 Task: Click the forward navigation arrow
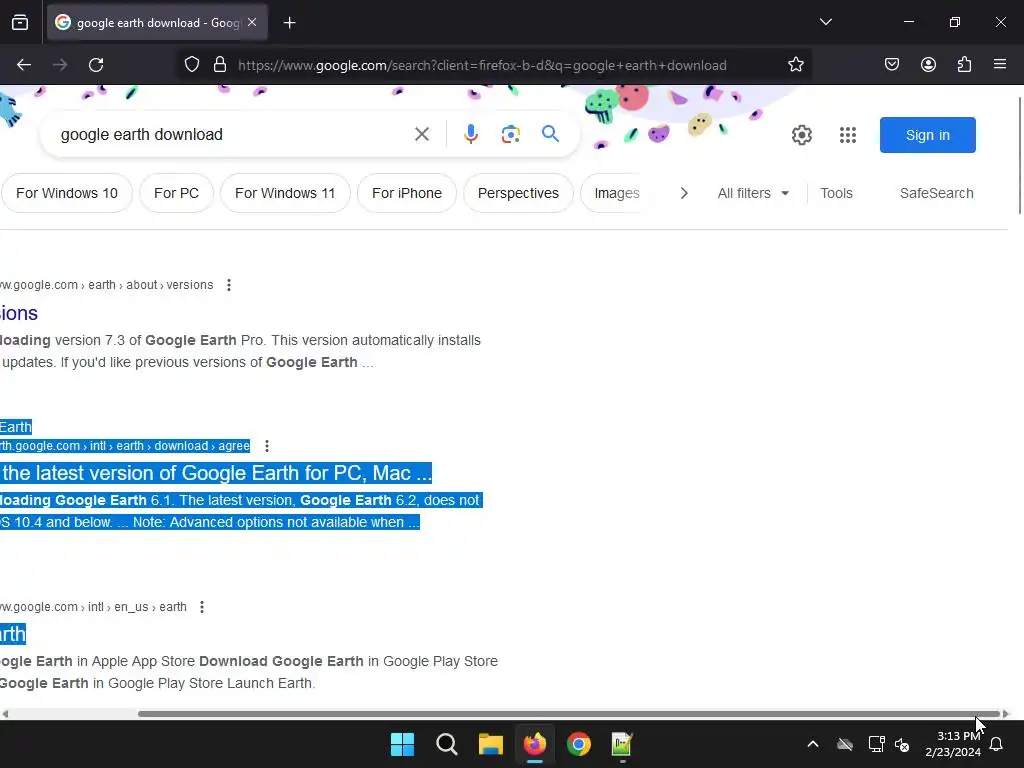[x=60, y=65]
